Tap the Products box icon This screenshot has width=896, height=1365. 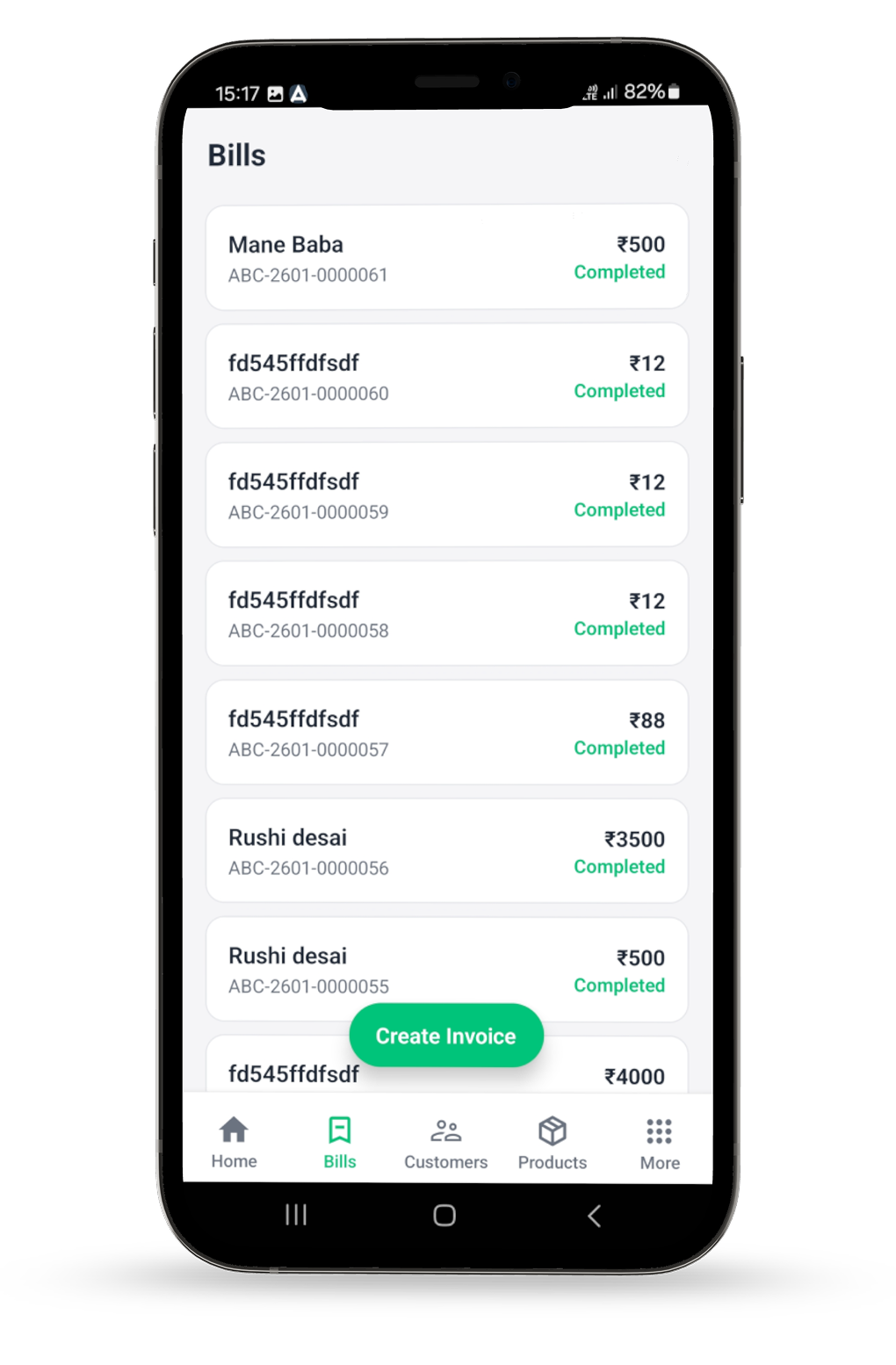point(552,1130)
